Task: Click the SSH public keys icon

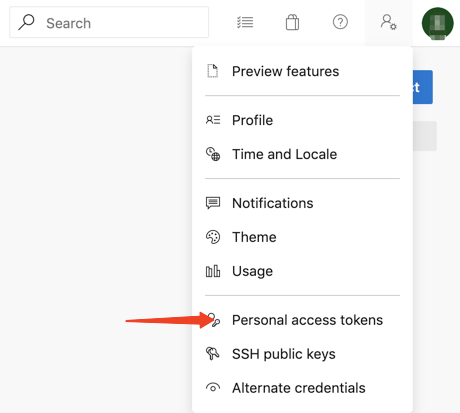Action: (213, 354)
